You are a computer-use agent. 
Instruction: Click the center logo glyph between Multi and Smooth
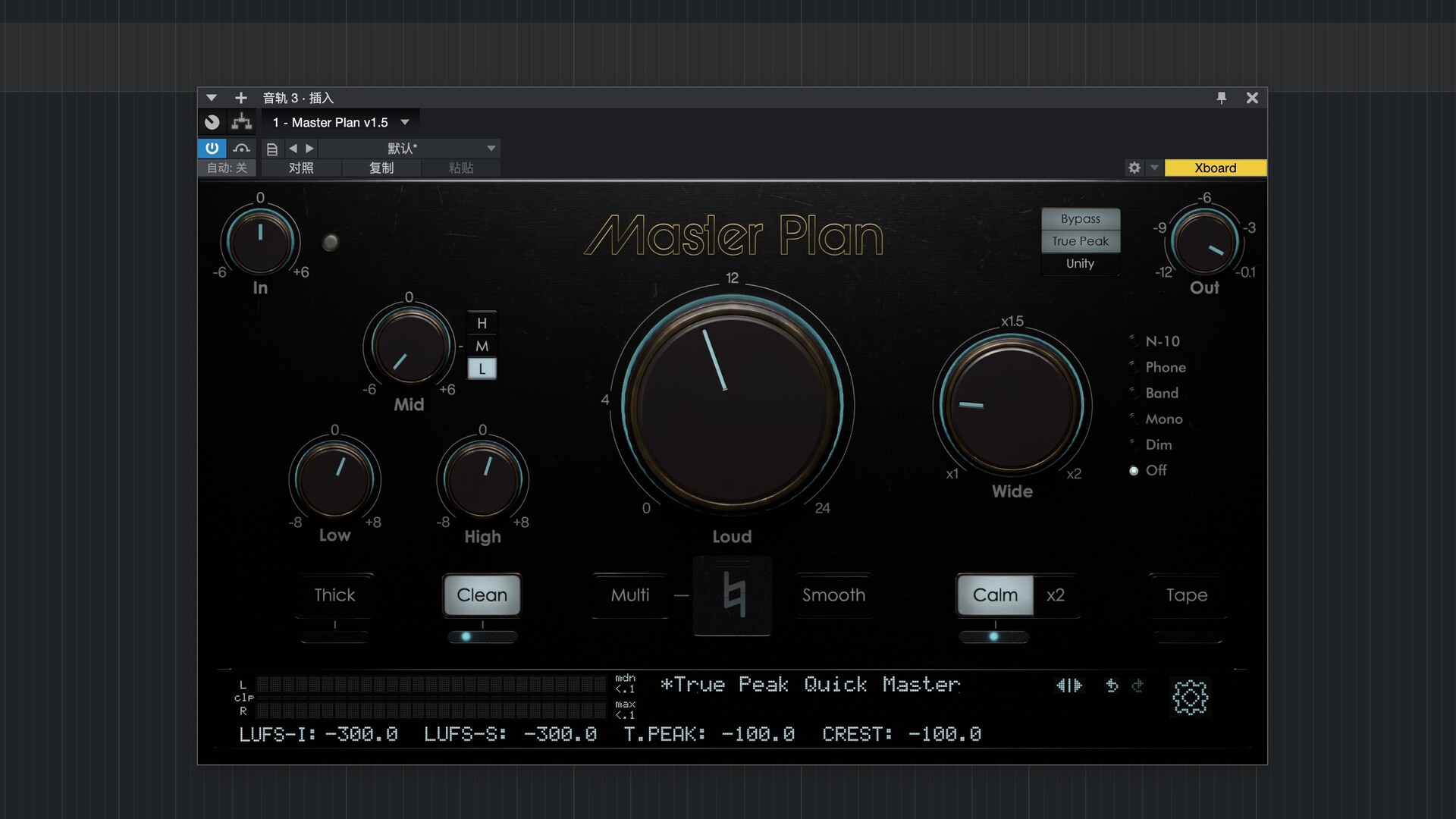tap(733, 595)
